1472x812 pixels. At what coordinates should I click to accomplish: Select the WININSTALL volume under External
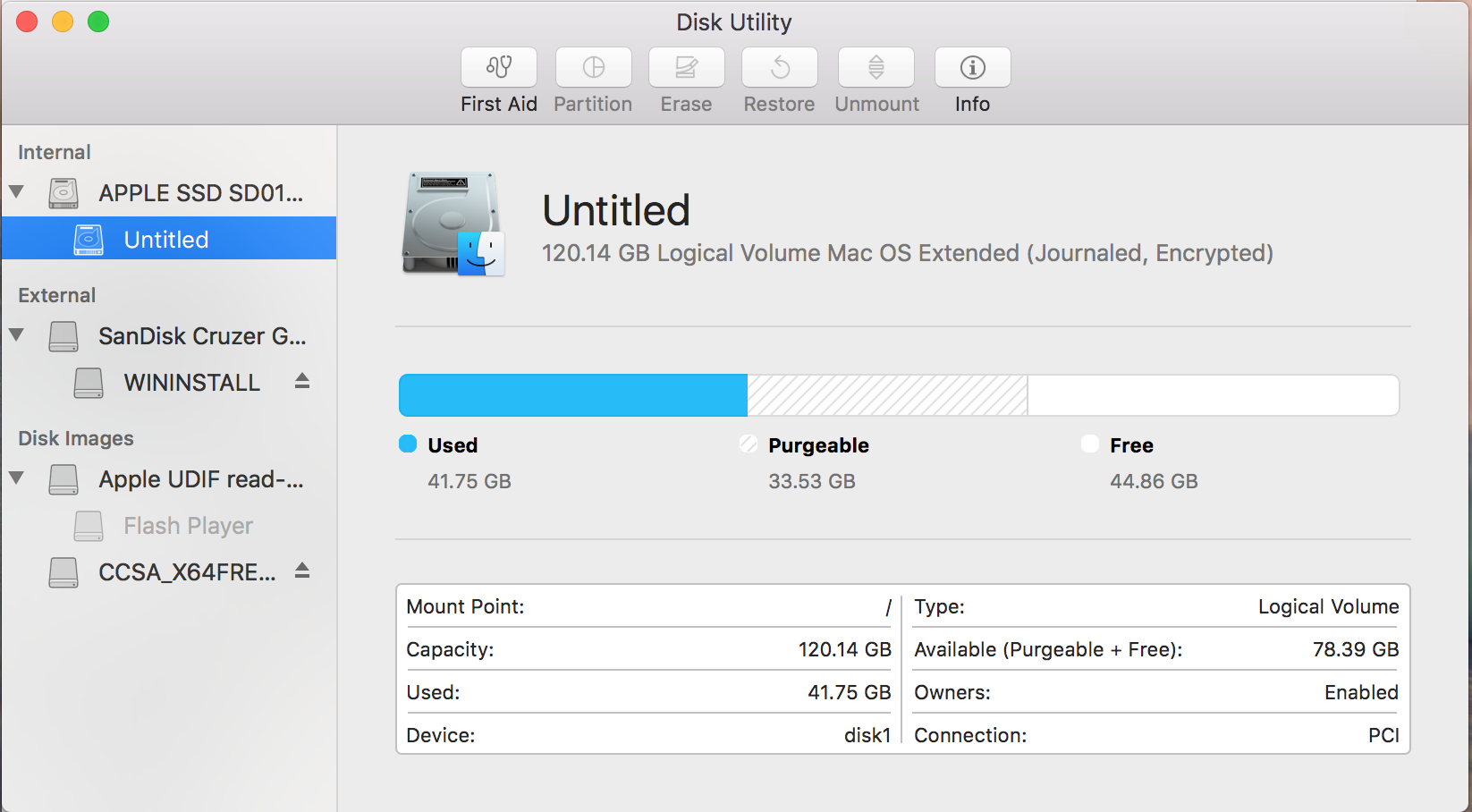click(190, 382)
